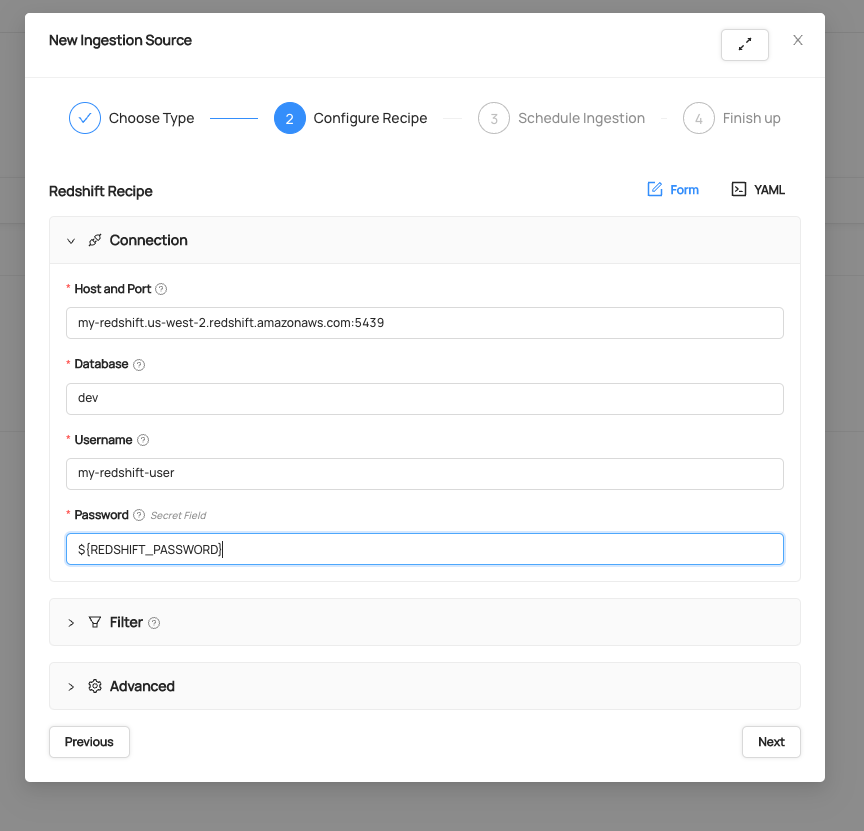Click the New Ingestion Source title
Screen dimensions: 864x831
120,40
